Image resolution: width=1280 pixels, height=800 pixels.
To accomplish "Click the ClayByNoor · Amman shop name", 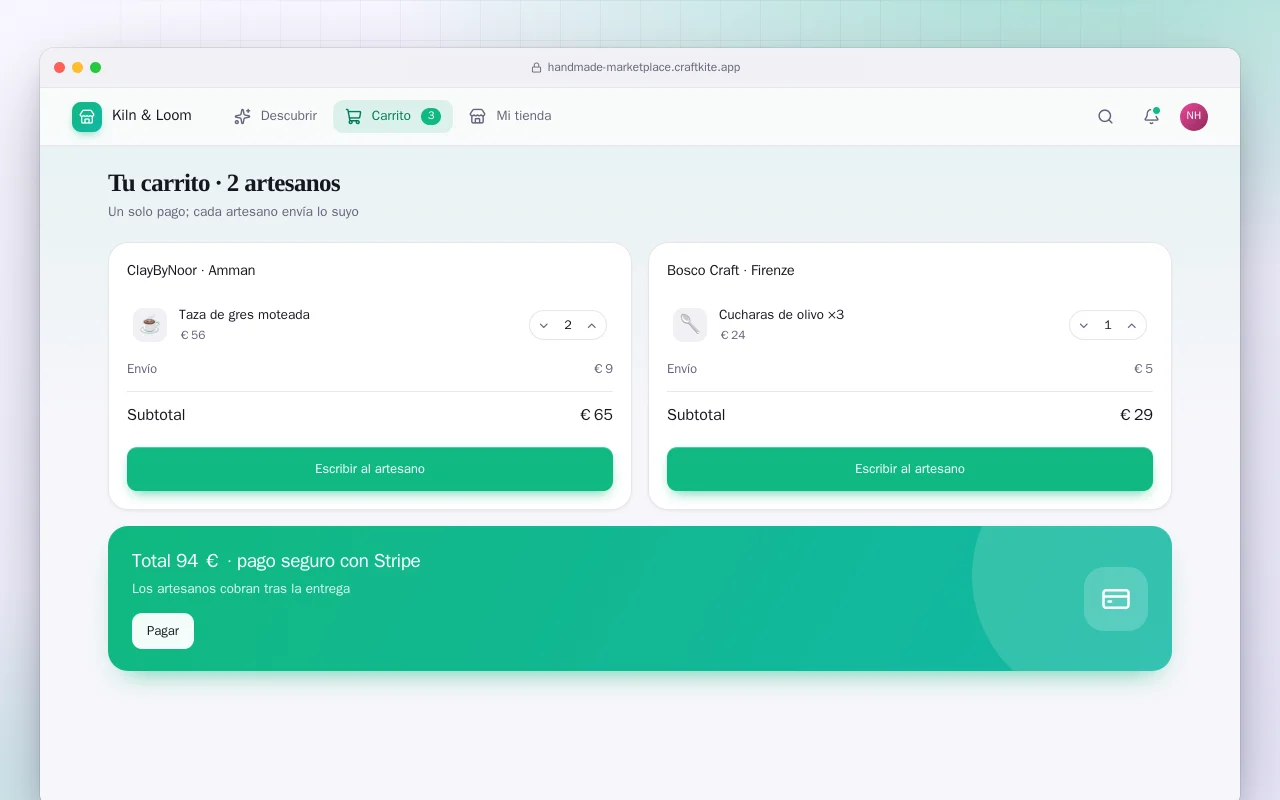I will [x=191, y=270].
